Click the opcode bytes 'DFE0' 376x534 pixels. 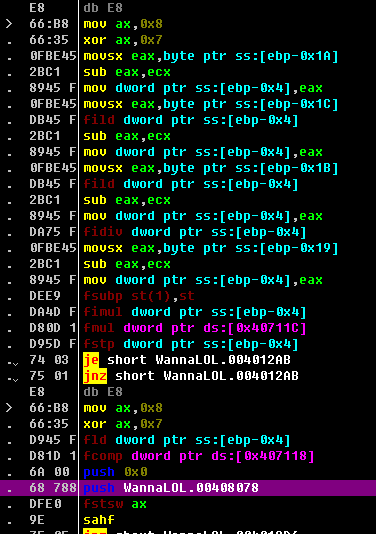45,504
